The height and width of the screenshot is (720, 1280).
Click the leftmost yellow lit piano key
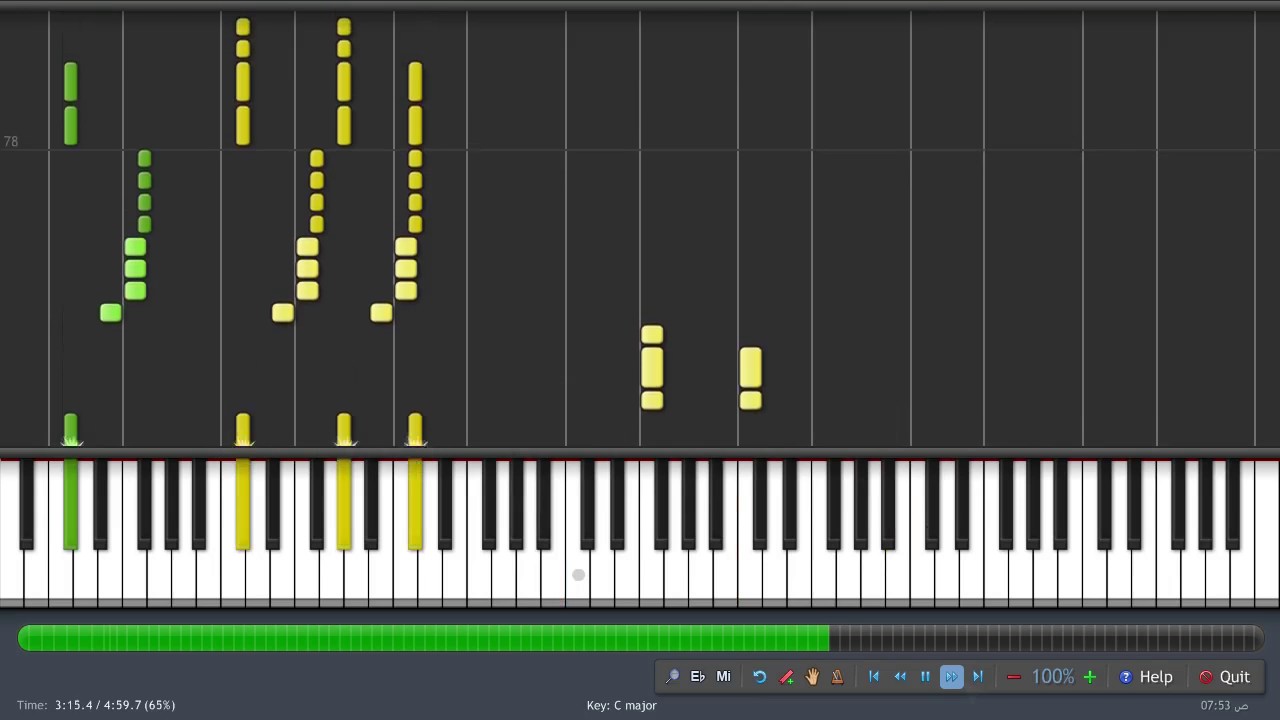243,505
